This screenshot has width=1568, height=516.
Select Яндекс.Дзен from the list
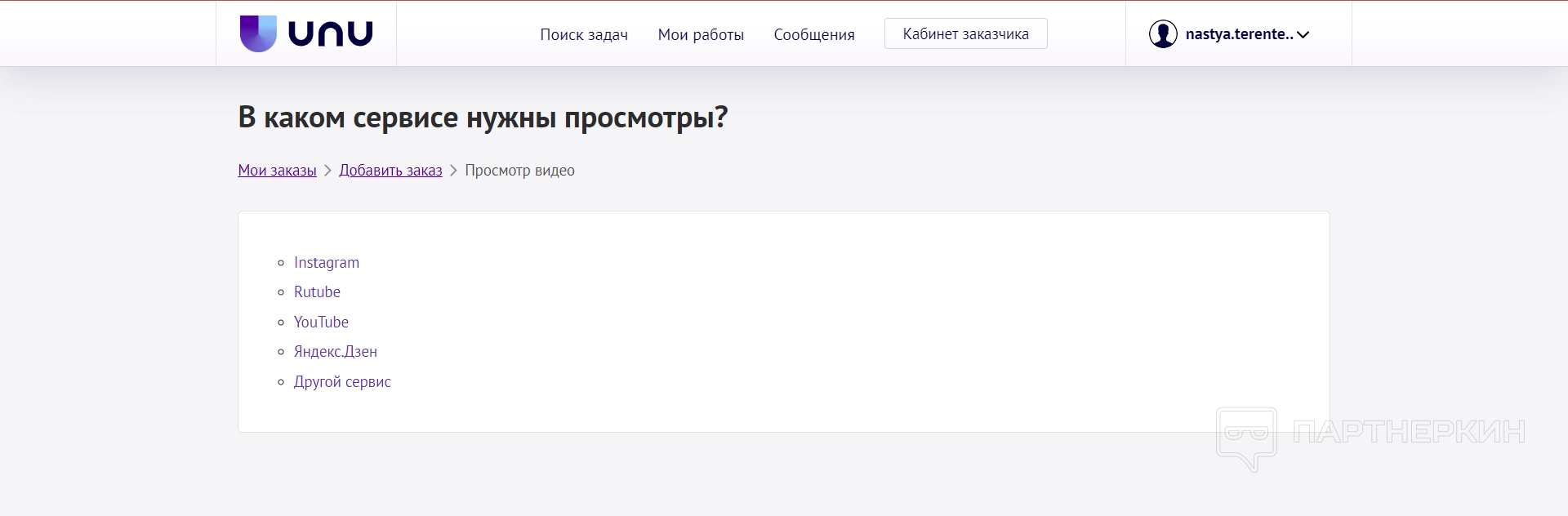(336, 352)
